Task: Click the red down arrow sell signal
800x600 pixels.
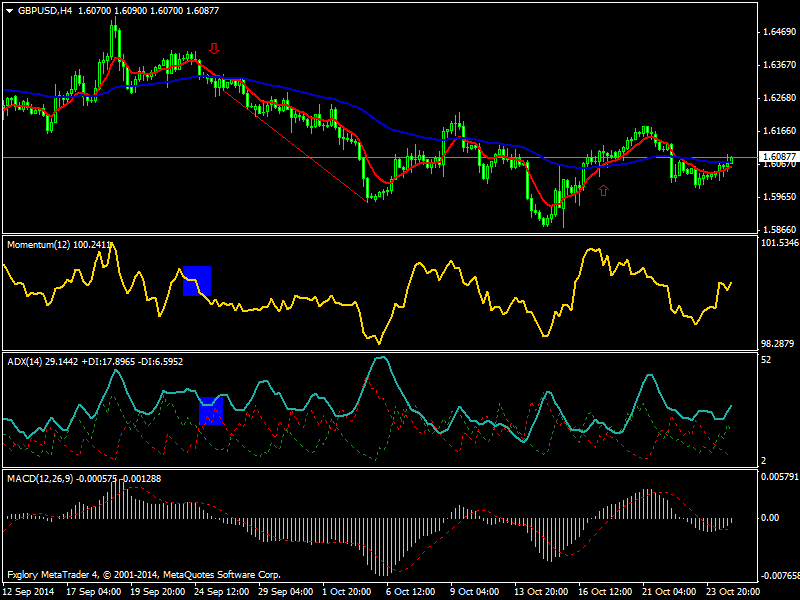Action: click(214, 48)
